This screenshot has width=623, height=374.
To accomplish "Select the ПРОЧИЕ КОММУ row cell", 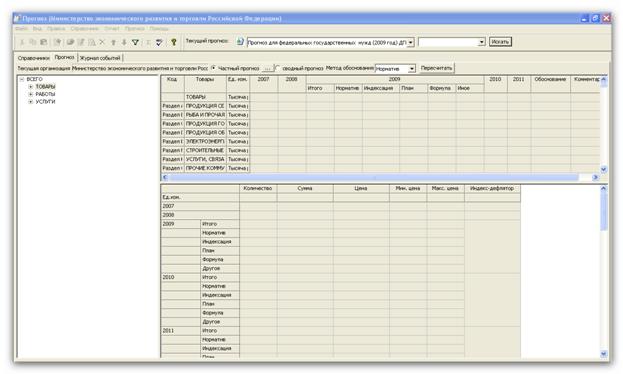I will (205, 168).
